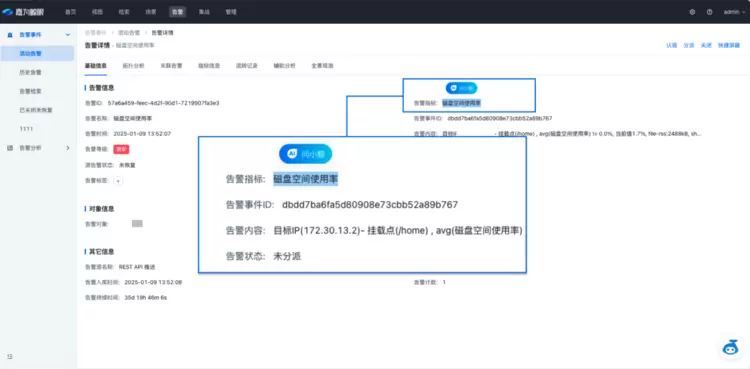The height and width of the screenshot is (369, 750).
Task: Click the chatbot robot icon at bottom right
Action: [730, 348]
